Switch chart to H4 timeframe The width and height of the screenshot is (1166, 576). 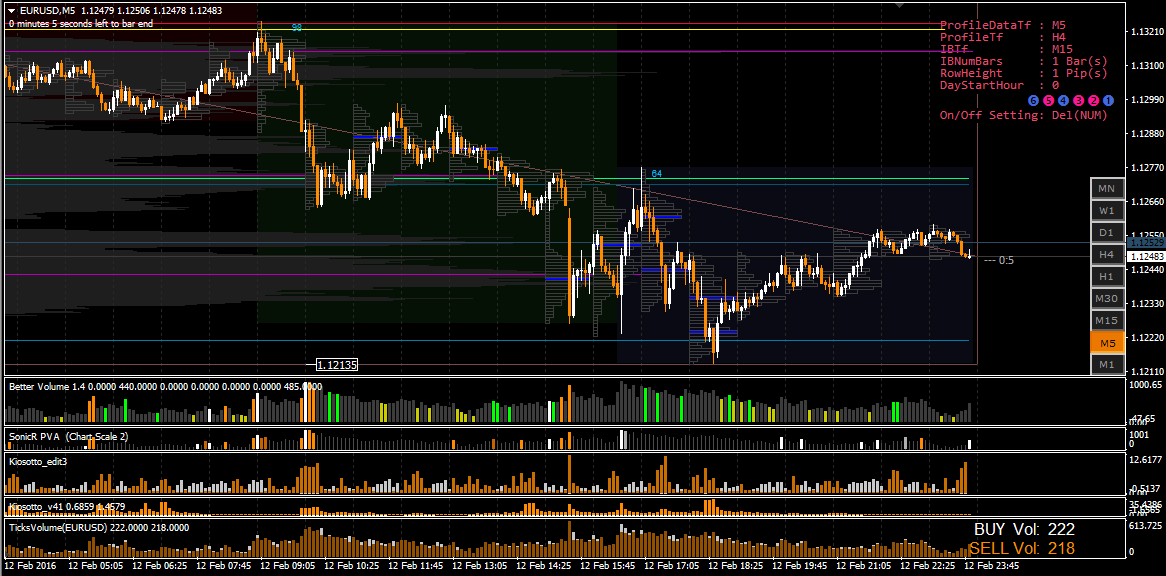pos(1107,255)
